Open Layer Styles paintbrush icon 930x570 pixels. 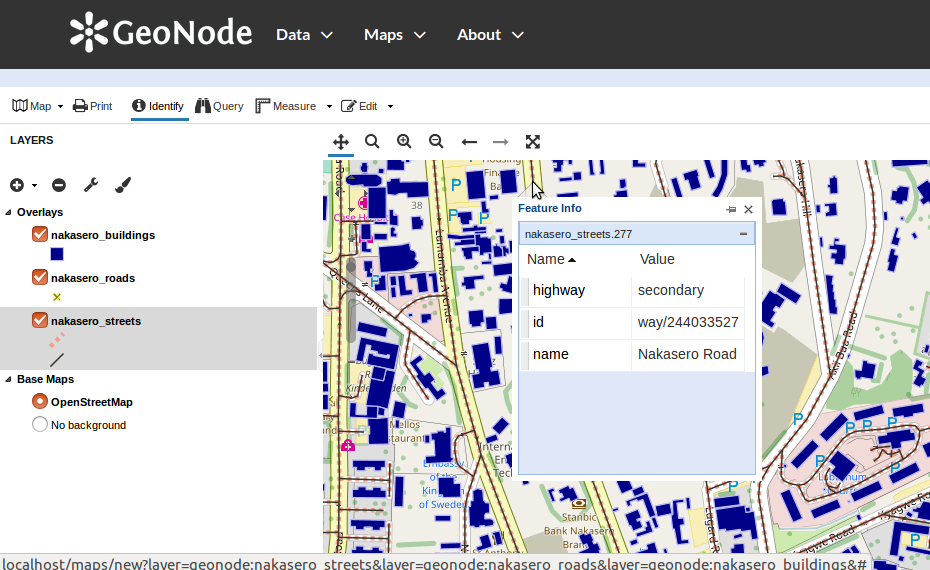tap(123, 185)
